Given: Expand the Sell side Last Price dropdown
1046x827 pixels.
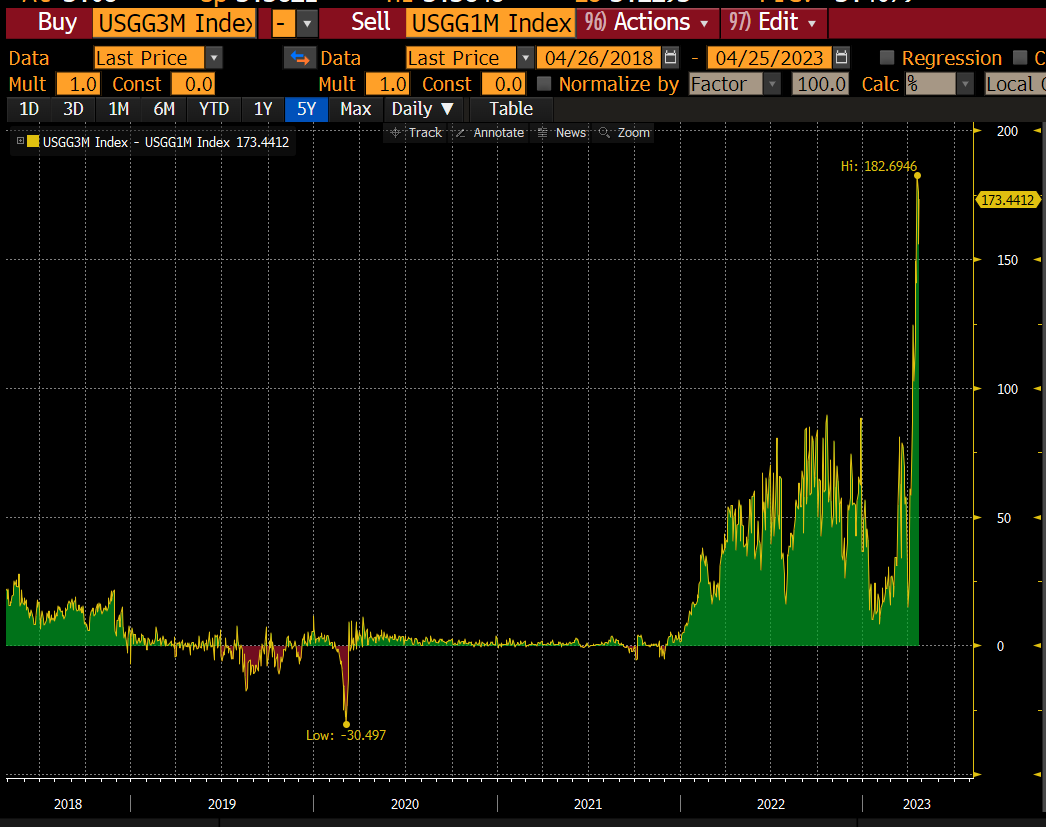Looking at the screenshot, I should [526, 58].
